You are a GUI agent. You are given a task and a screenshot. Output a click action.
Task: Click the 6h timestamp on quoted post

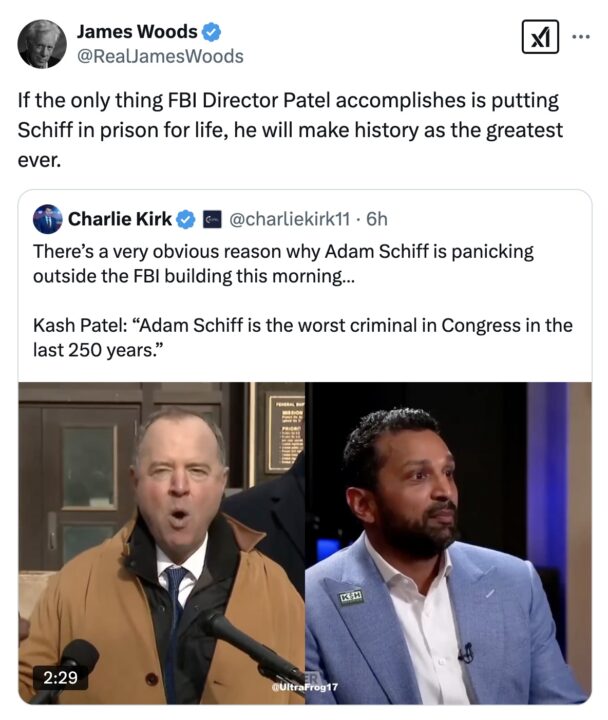click(377, 219)
